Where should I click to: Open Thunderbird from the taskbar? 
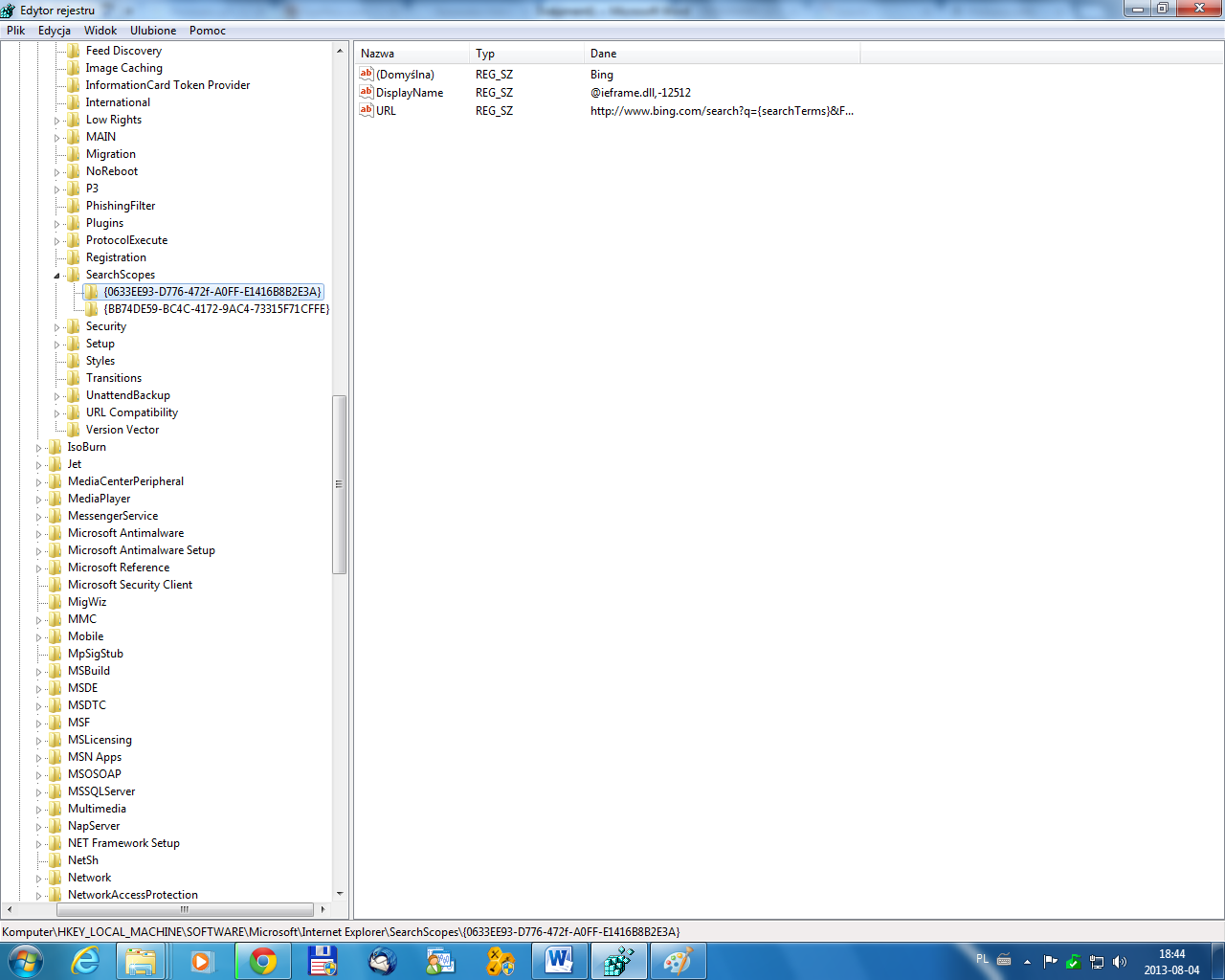[x=382, y=961]
